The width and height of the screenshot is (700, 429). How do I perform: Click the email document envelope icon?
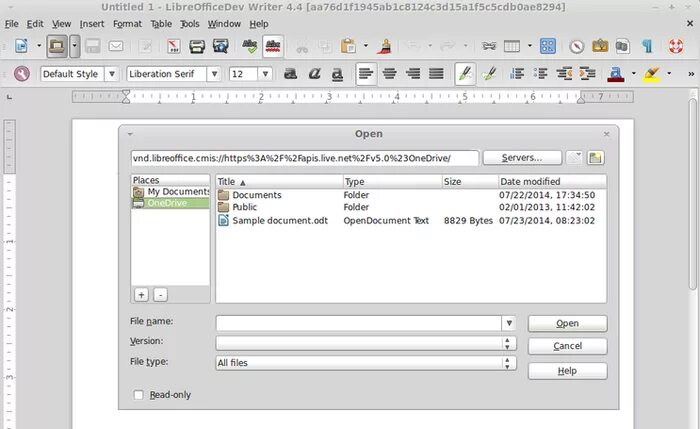(x=116, y=46)
